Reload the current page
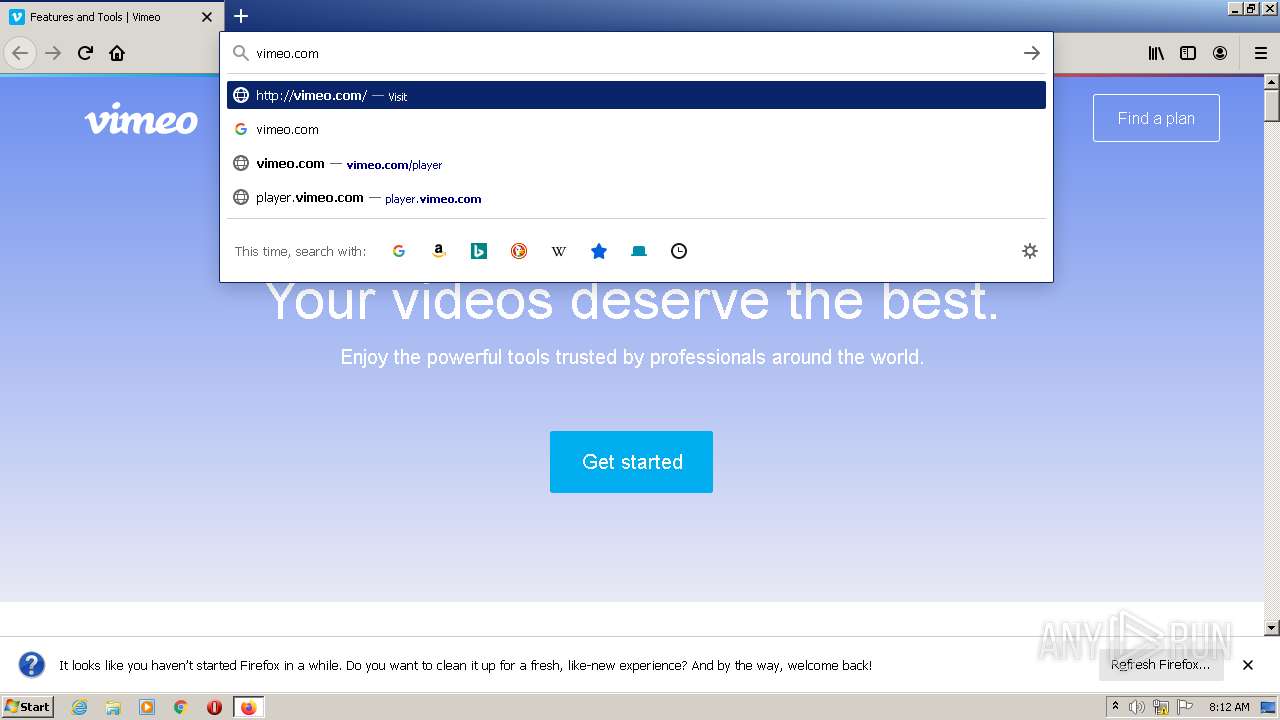The image size is (1280, 720). pyautogui.click(x=85, y=53)
